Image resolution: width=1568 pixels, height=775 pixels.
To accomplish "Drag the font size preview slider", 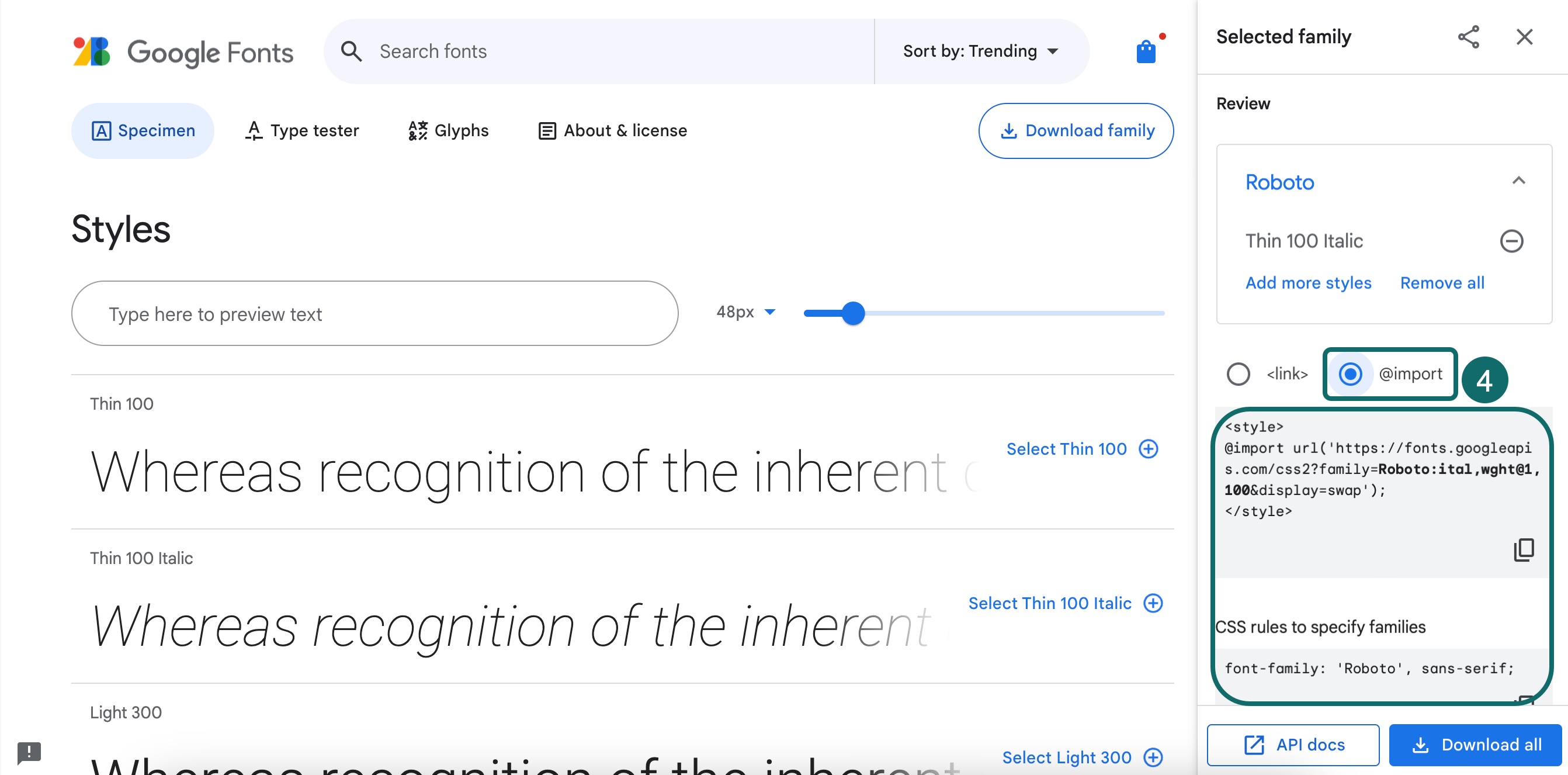I will pos(856,312).
